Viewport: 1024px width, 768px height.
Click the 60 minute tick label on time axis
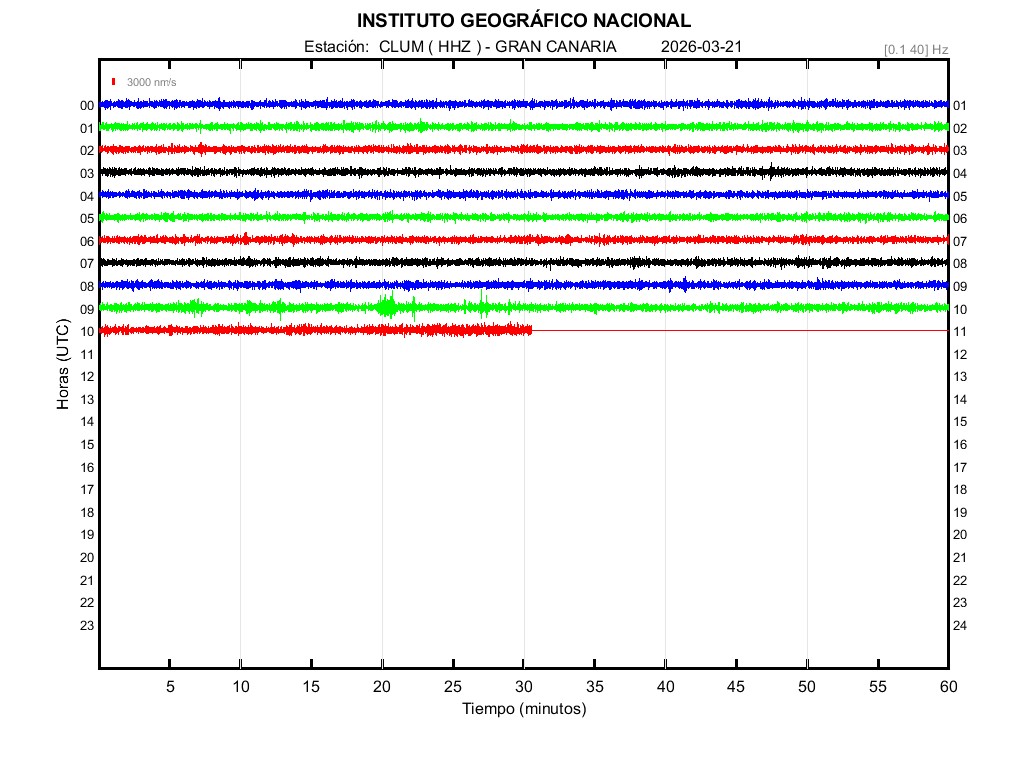click(x=948, y=687)
